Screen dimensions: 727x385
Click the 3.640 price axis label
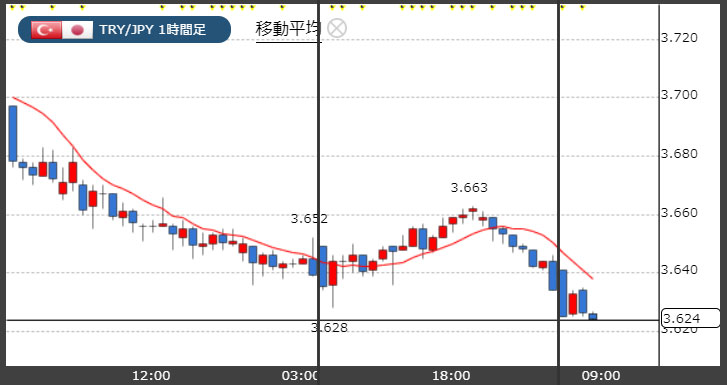pos(679,270)
